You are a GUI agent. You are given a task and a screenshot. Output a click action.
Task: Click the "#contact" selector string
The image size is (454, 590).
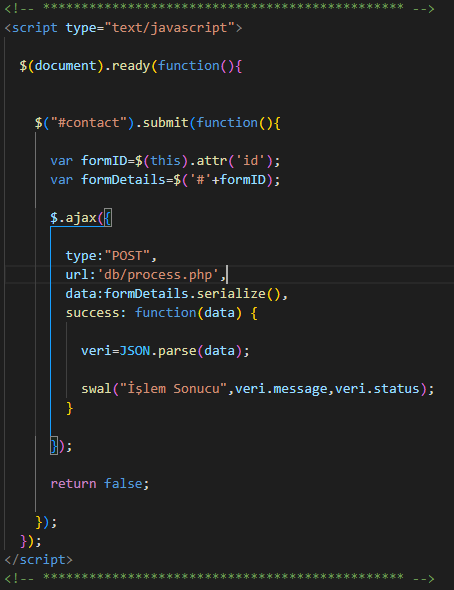[x=89, y=123]
